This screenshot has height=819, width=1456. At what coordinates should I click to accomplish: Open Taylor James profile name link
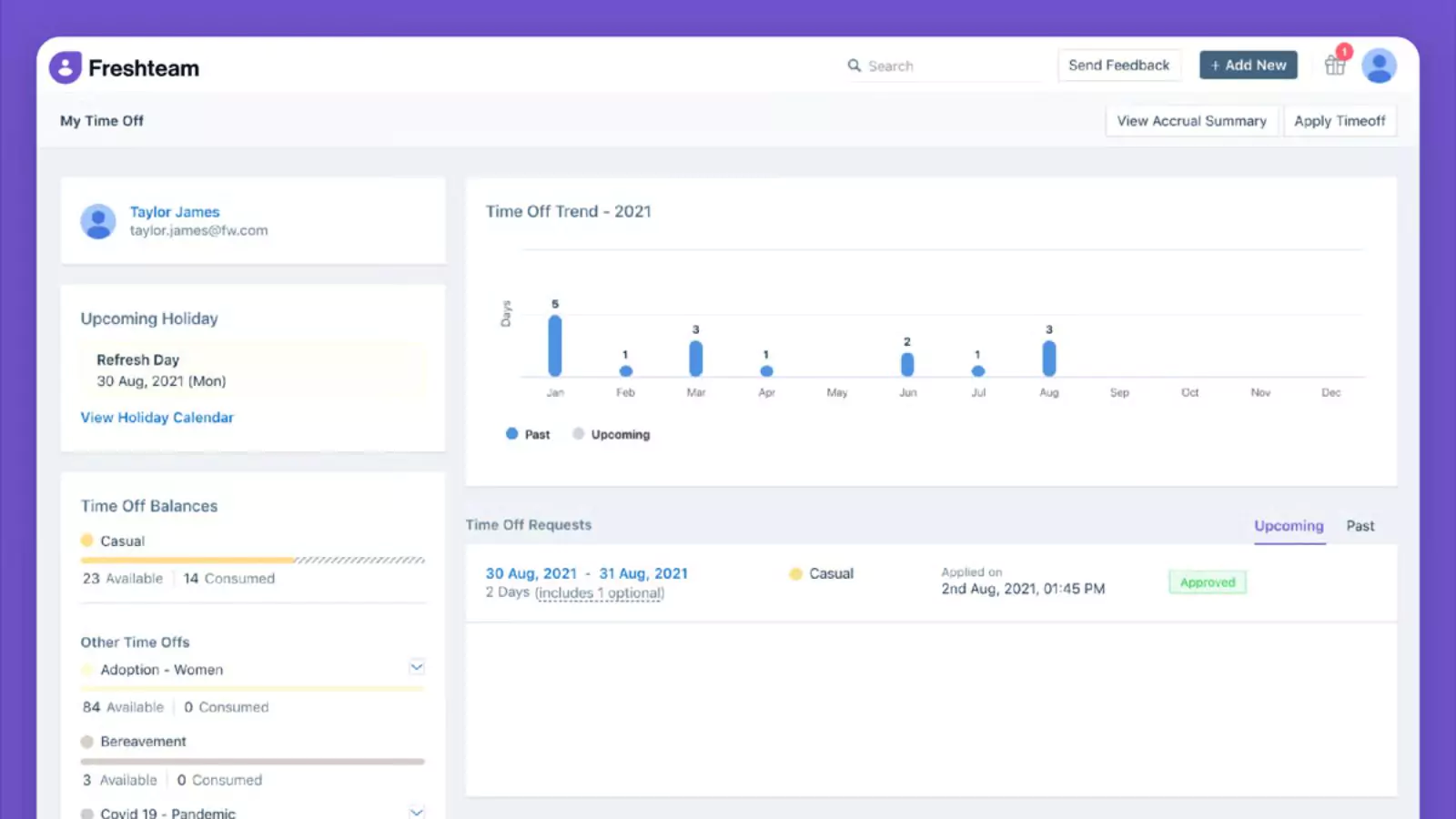click(175, 212)
